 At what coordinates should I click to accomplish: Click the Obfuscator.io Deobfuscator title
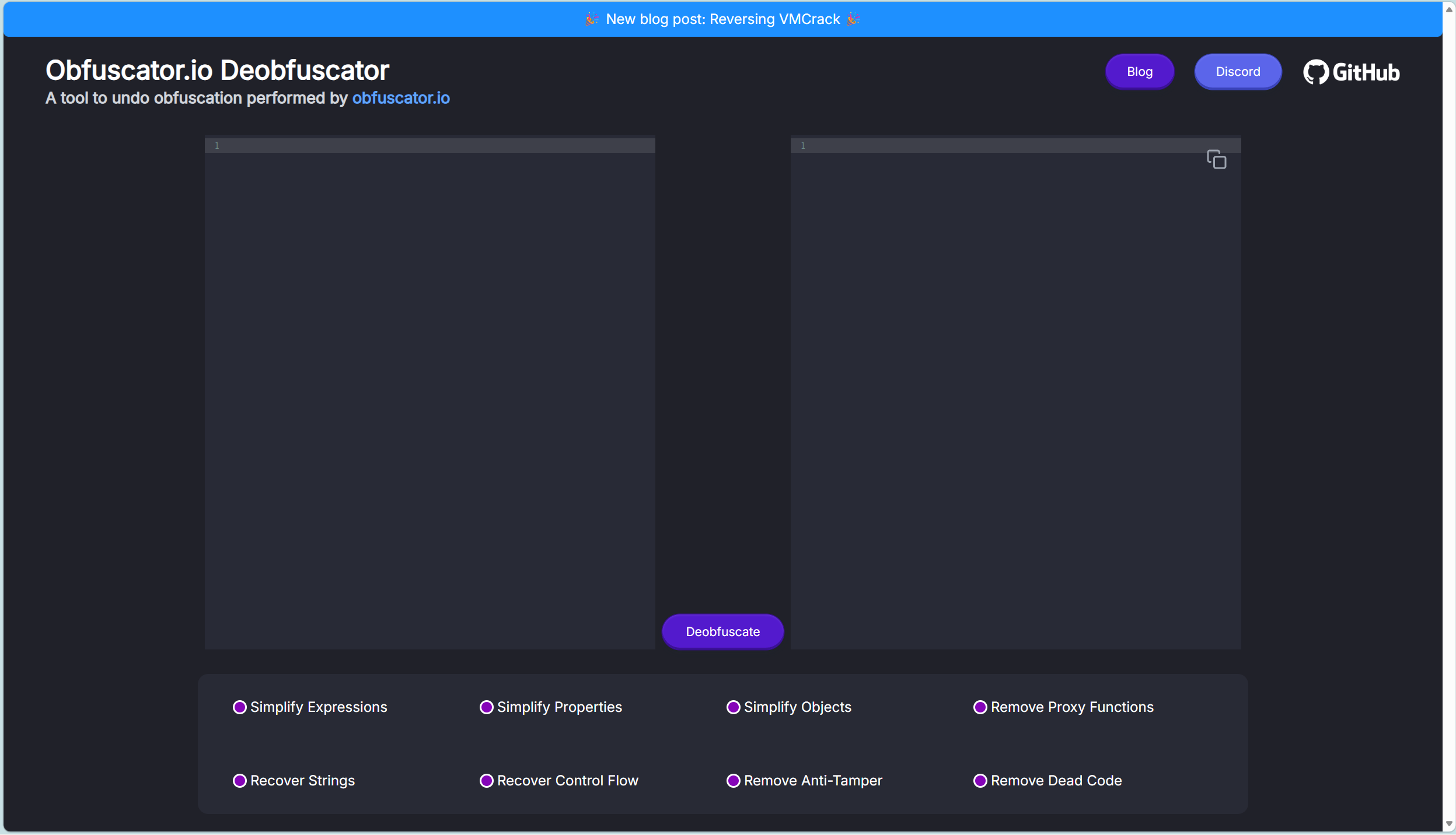[217, 71]
